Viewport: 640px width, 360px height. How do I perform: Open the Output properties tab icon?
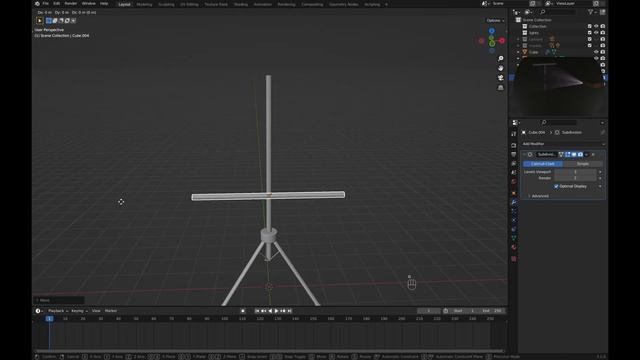tap(513, 154)
